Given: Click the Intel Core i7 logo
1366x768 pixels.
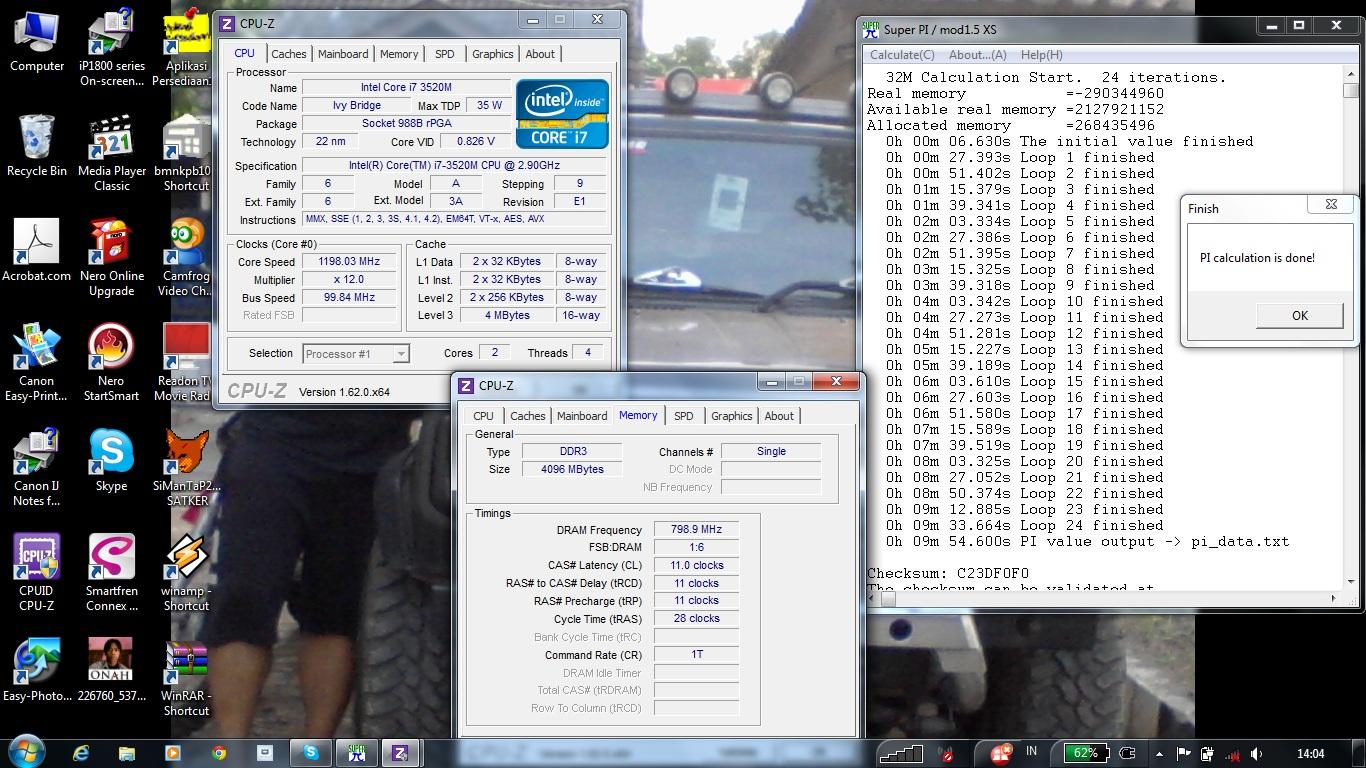Looking at the screenshot, I should 562,114.
